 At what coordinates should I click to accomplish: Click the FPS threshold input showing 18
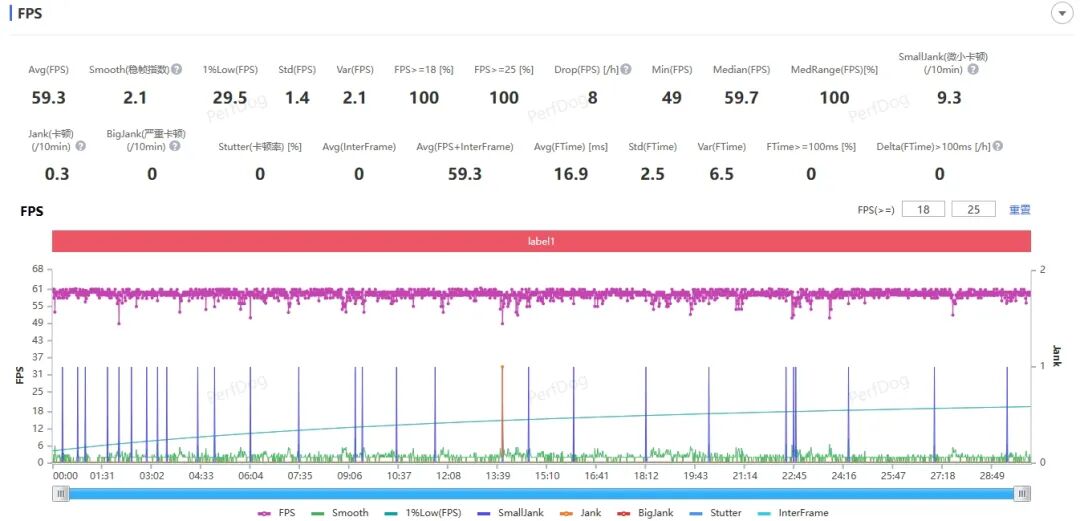pos(922,210)
